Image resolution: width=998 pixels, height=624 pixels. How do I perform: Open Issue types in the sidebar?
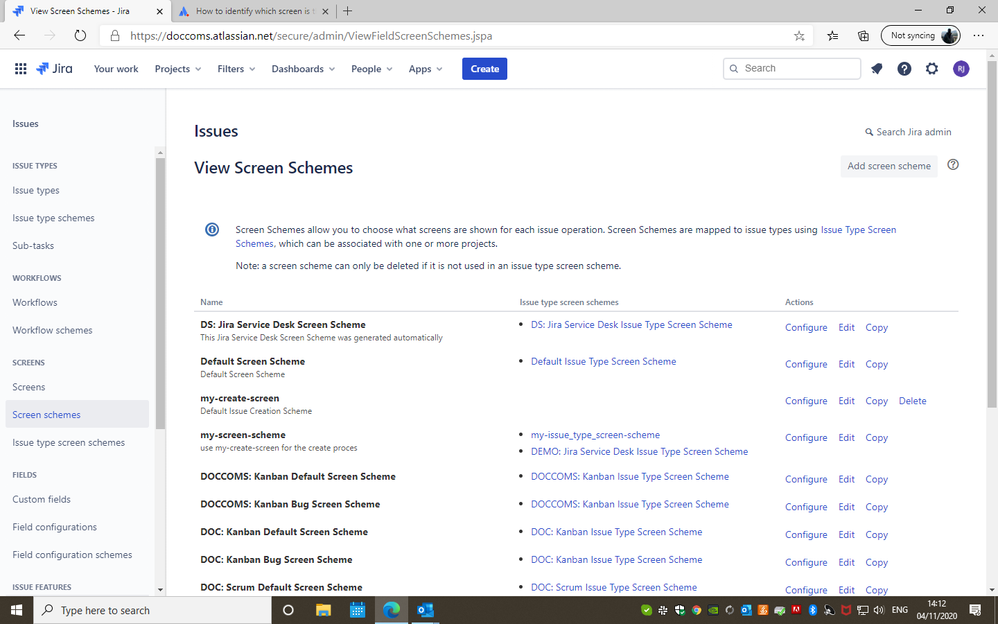36,190
